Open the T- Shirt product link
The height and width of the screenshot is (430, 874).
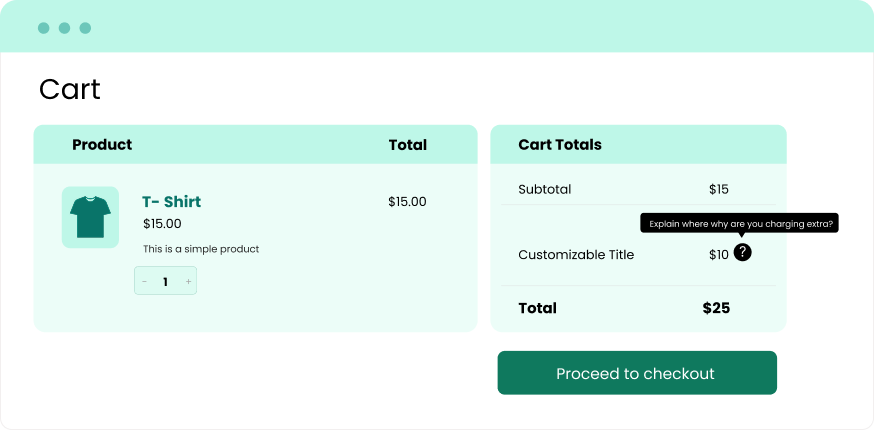[171, 202]
